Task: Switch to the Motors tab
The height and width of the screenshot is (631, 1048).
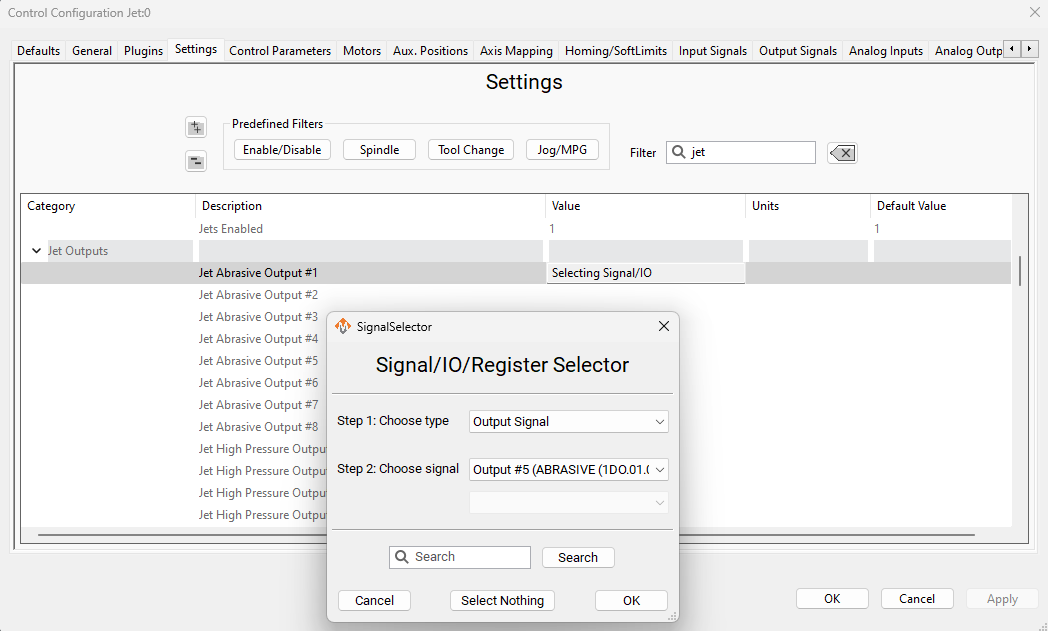Action: 361,51
